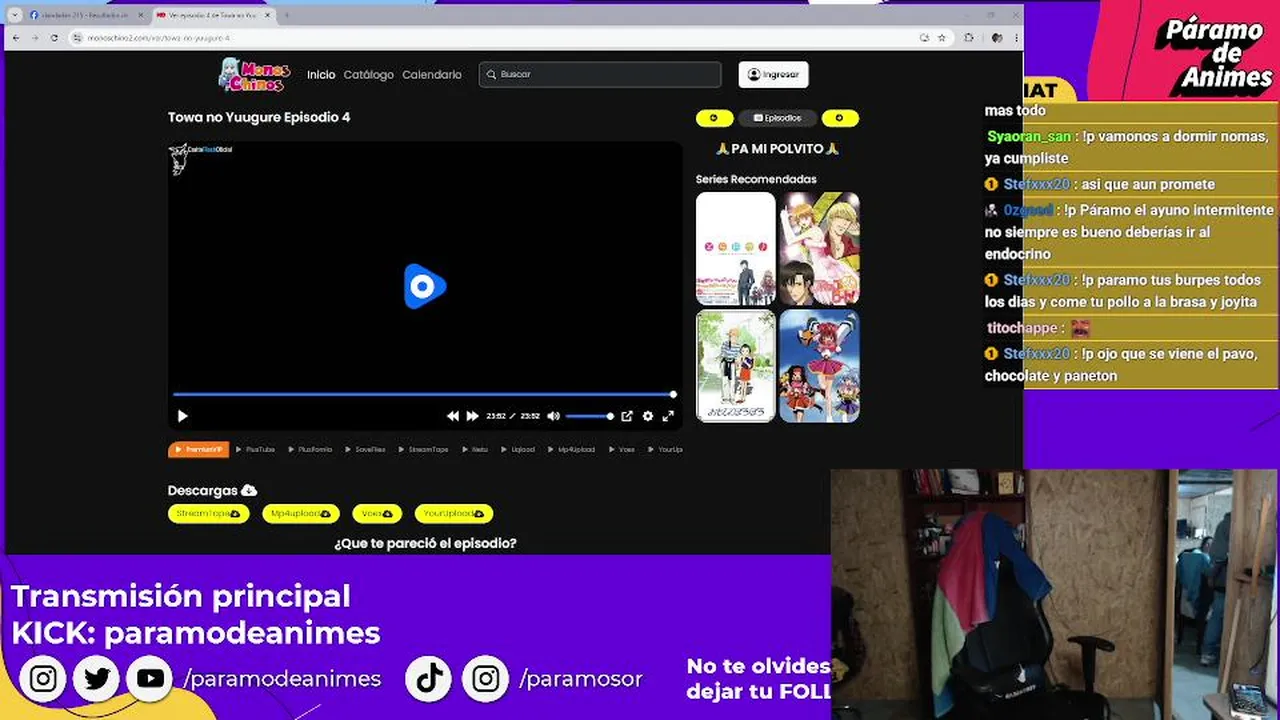Click the cloud download icon beside Descargas
This screenshot has height=720, width=1280.
click(249, 491)
